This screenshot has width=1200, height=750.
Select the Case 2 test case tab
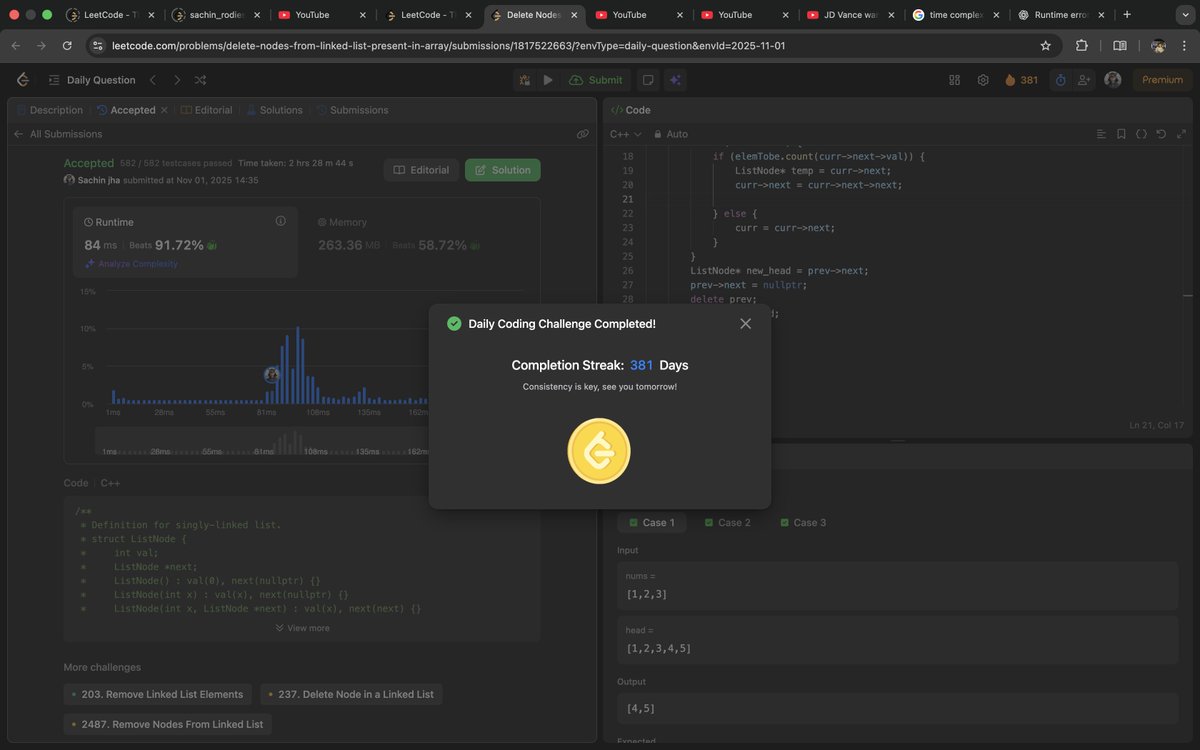(x=727, y=522)
